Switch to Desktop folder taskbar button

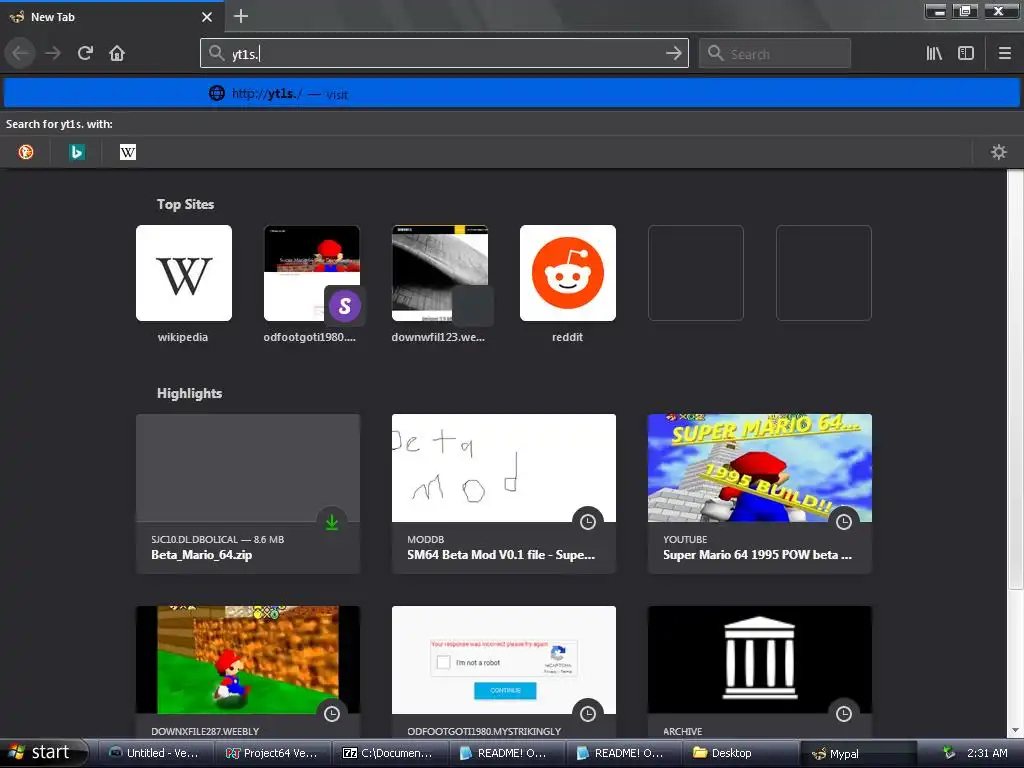tap(741, 753)
